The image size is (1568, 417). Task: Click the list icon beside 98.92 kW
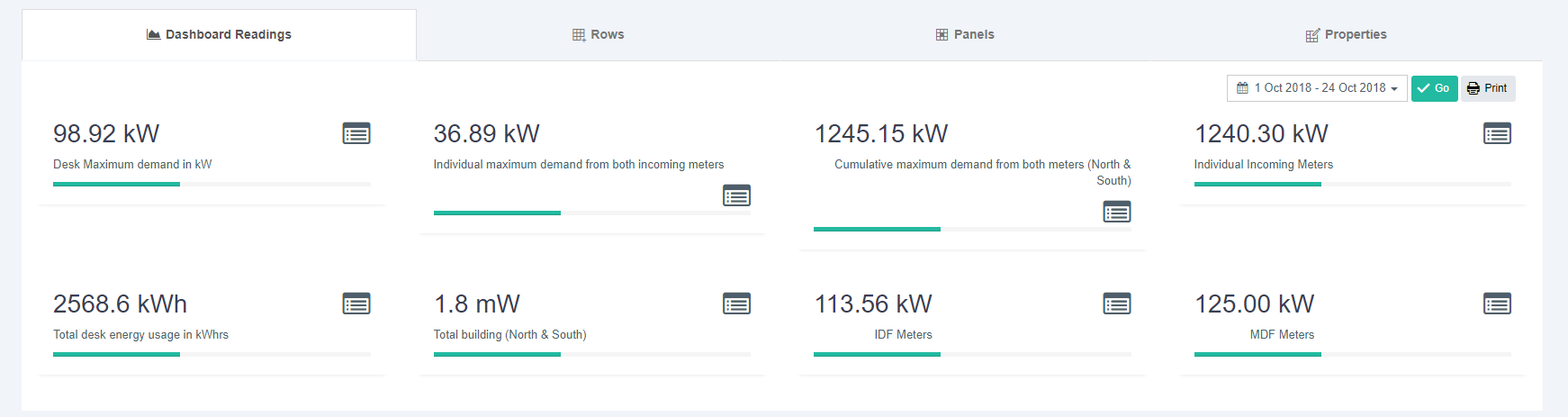(356, 133)
